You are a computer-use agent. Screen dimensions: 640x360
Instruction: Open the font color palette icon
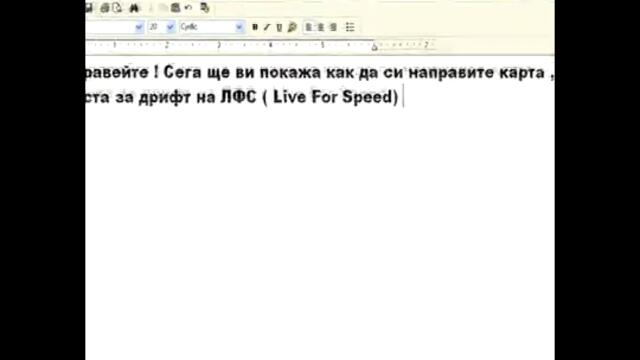[x=292, y=27]
